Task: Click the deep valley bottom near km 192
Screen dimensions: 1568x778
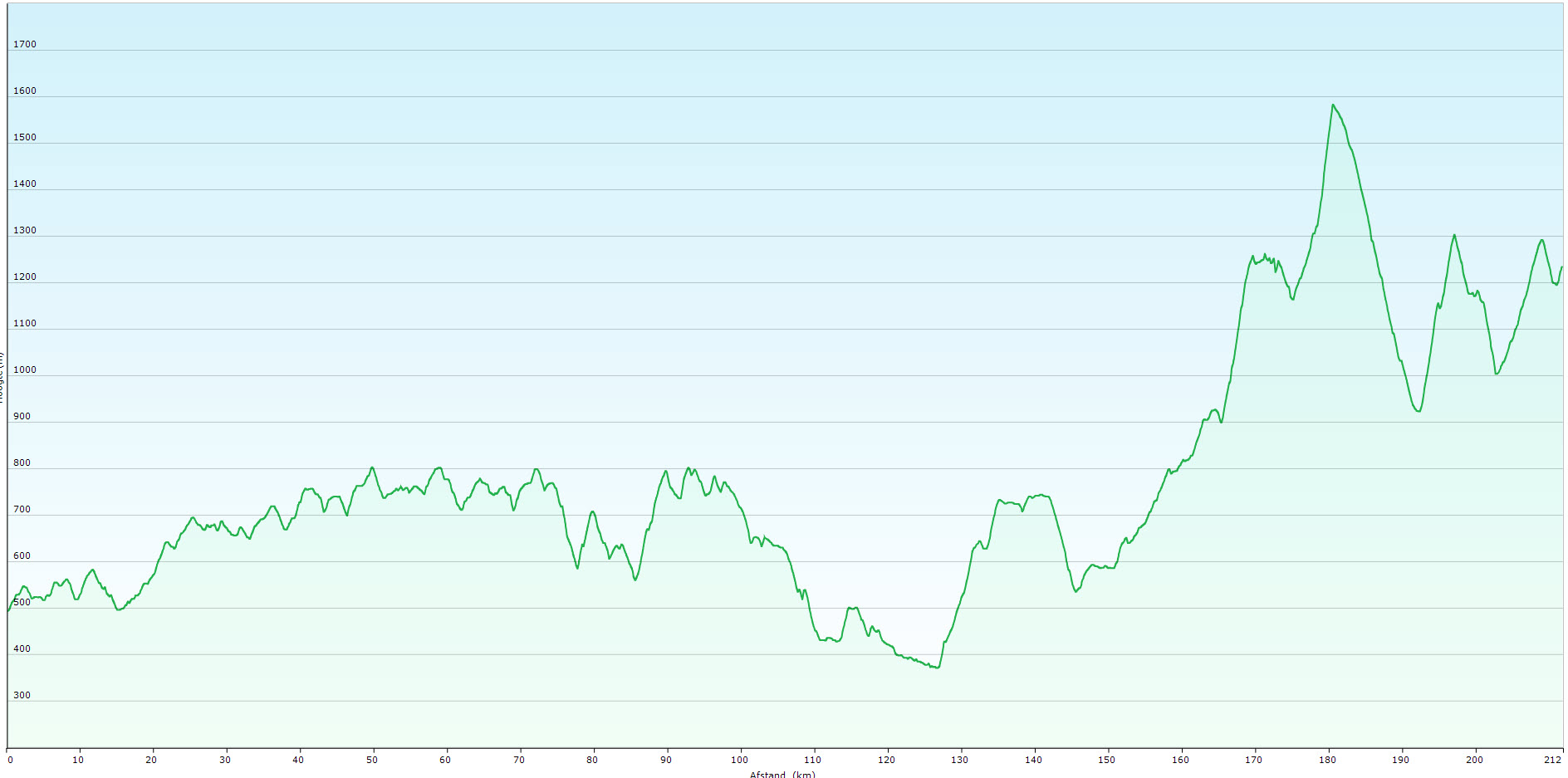Action: pos(1419,411)
